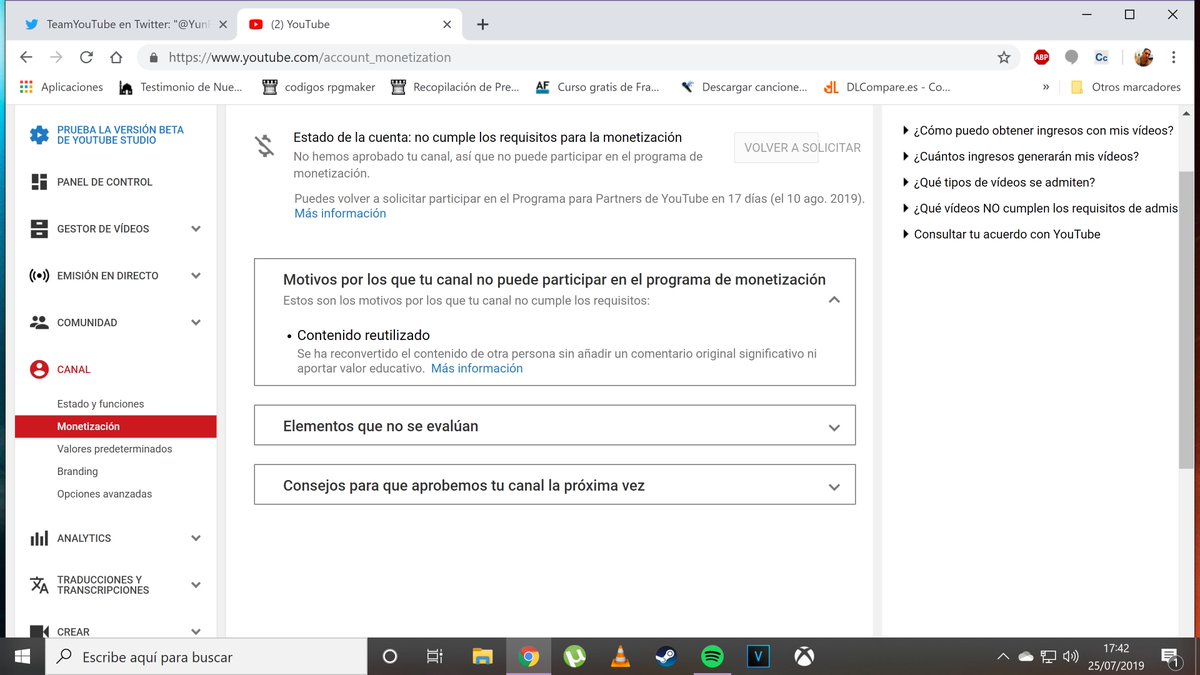Open the Traducciones y Transcripciones icon

tap(39, 585)
